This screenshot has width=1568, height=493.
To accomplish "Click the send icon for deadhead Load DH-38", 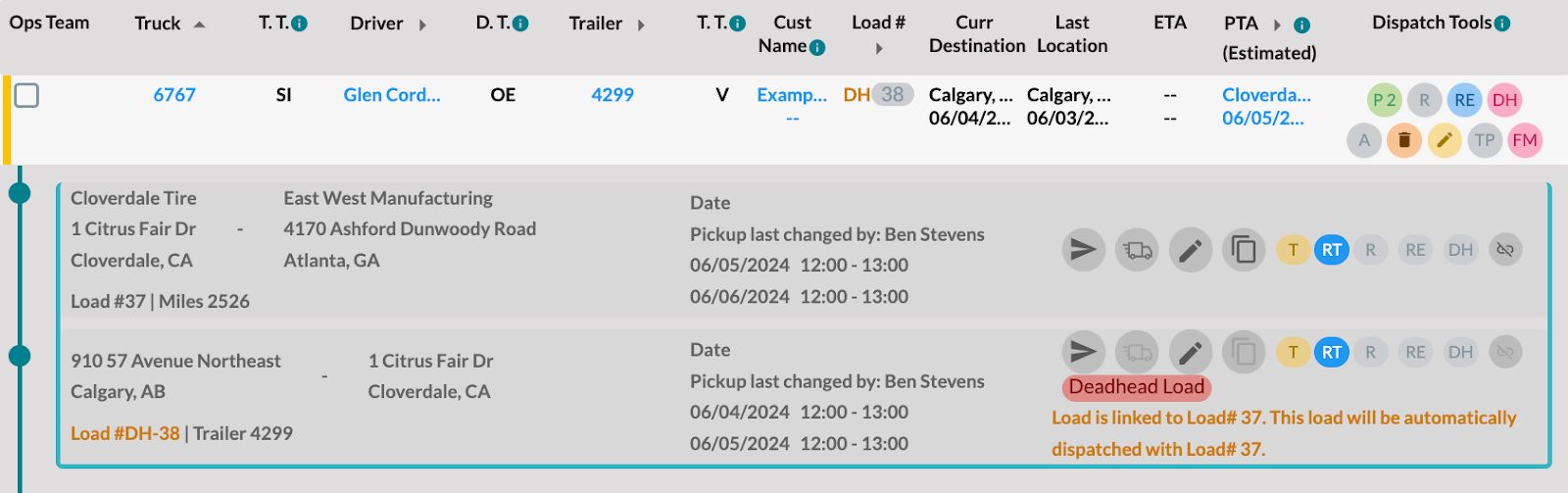I will pos(1083,352).
